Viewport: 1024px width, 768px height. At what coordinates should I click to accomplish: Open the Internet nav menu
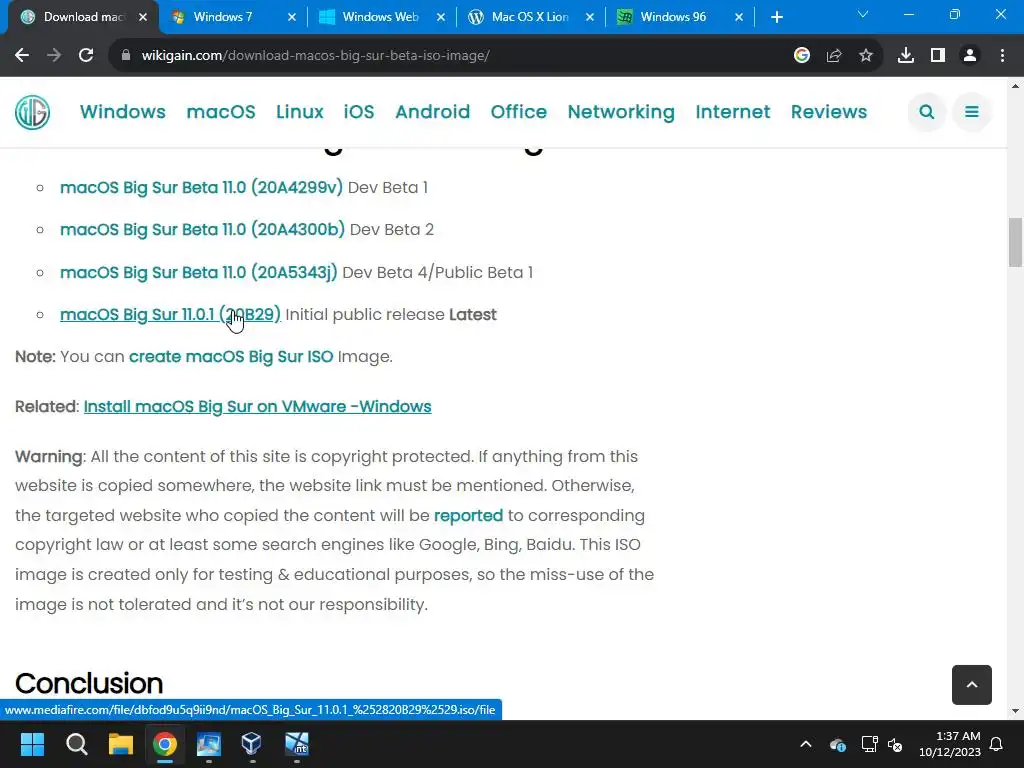(733, 112)
